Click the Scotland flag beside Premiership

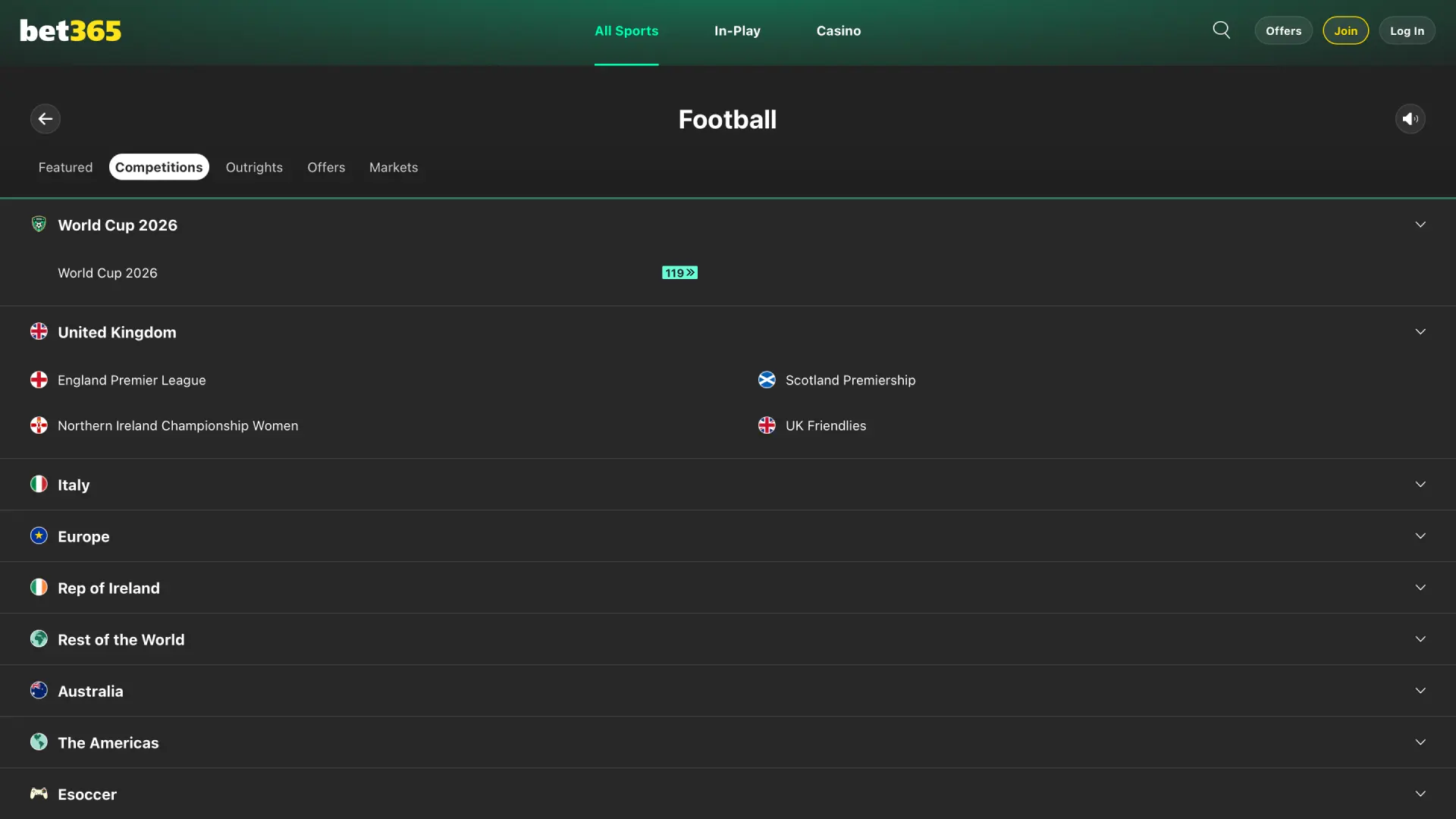coord(767,380)
